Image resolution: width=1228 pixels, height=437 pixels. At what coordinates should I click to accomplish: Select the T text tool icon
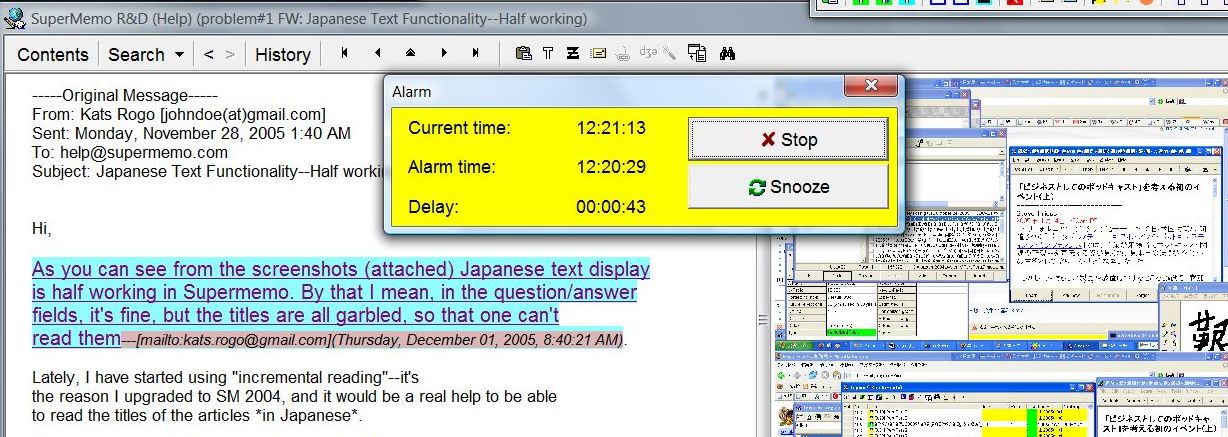(548, 54)
